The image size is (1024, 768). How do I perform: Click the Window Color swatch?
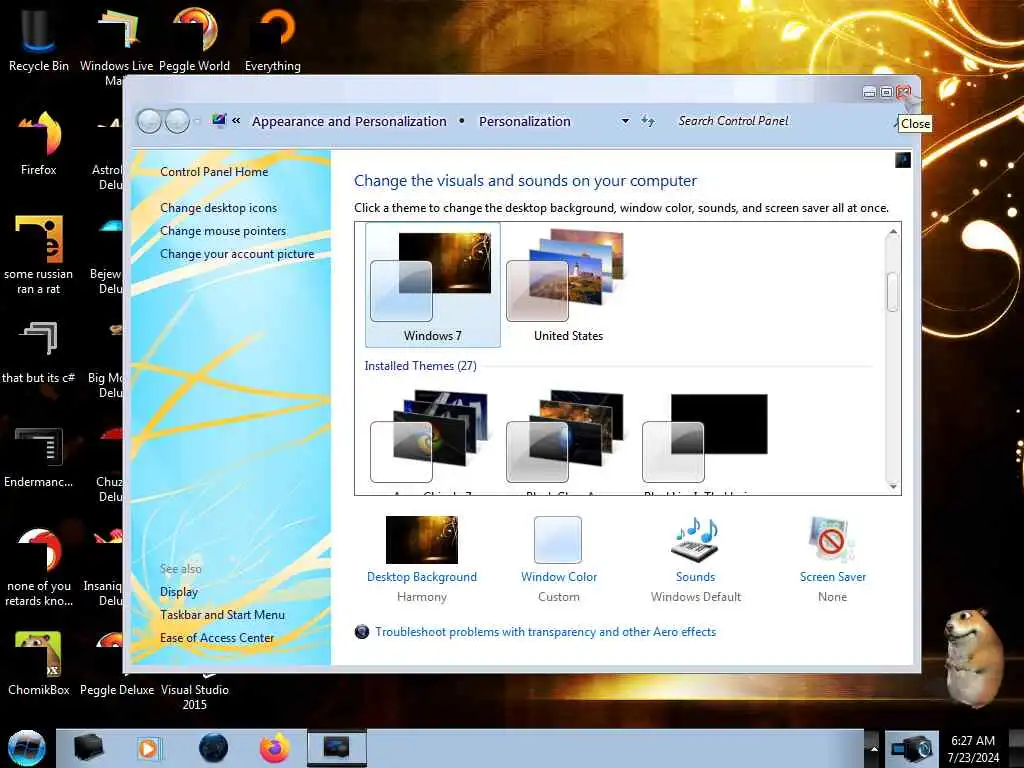click(x=558, y=539)
